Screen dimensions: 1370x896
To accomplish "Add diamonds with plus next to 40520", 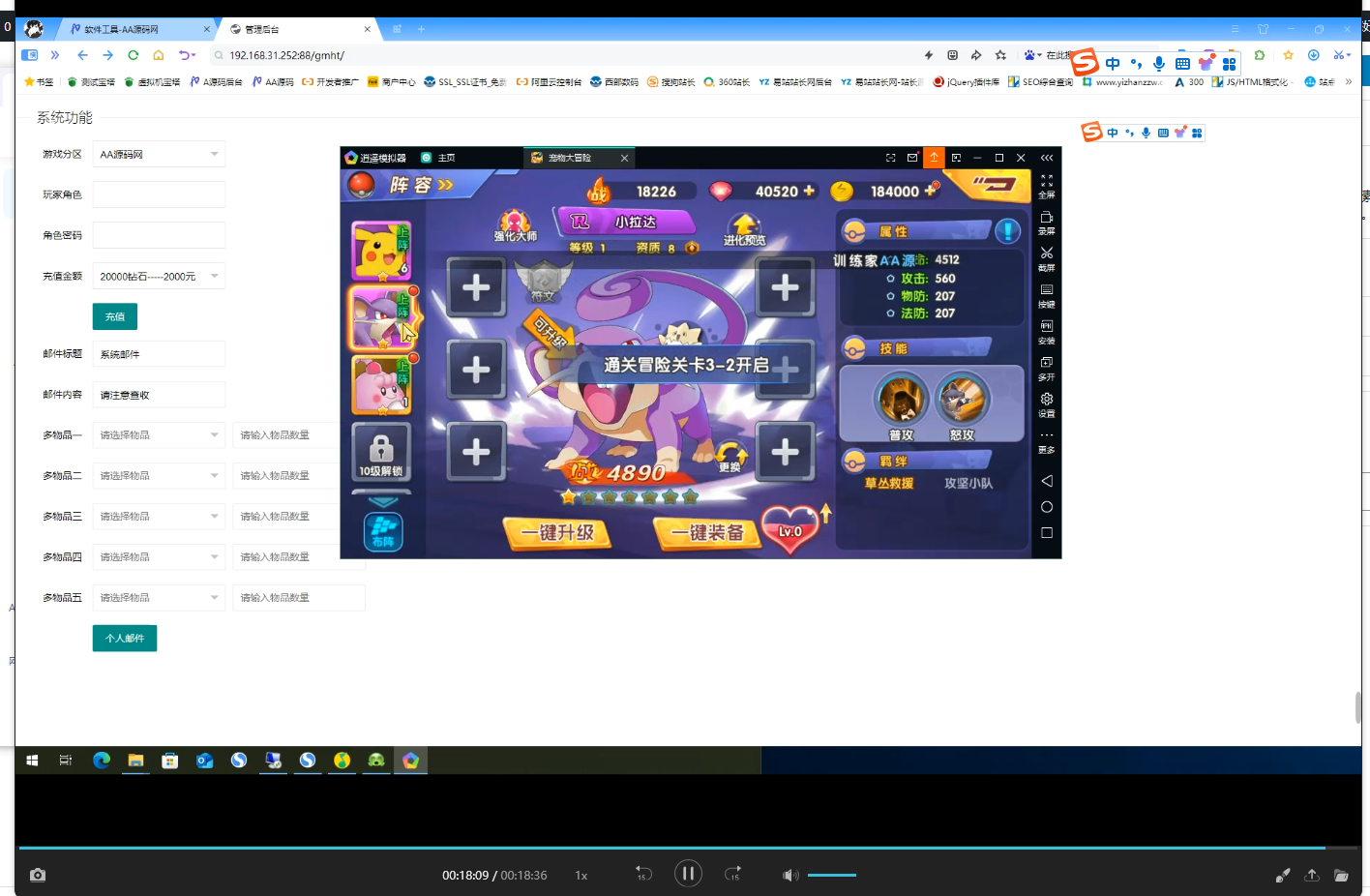I will pos(809,191).
